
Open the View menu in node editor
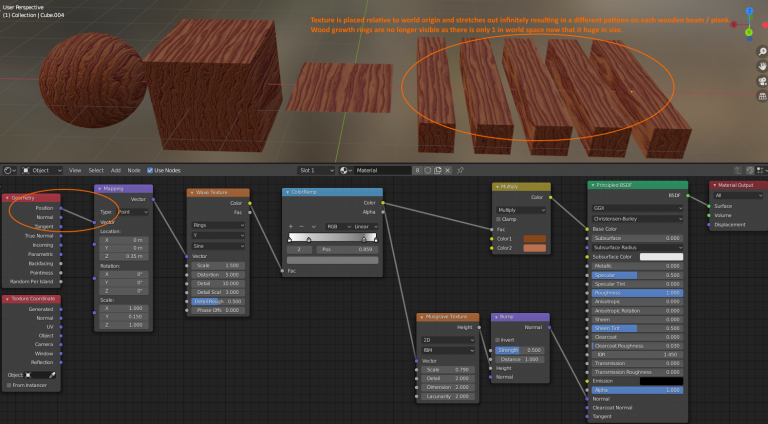74,170
